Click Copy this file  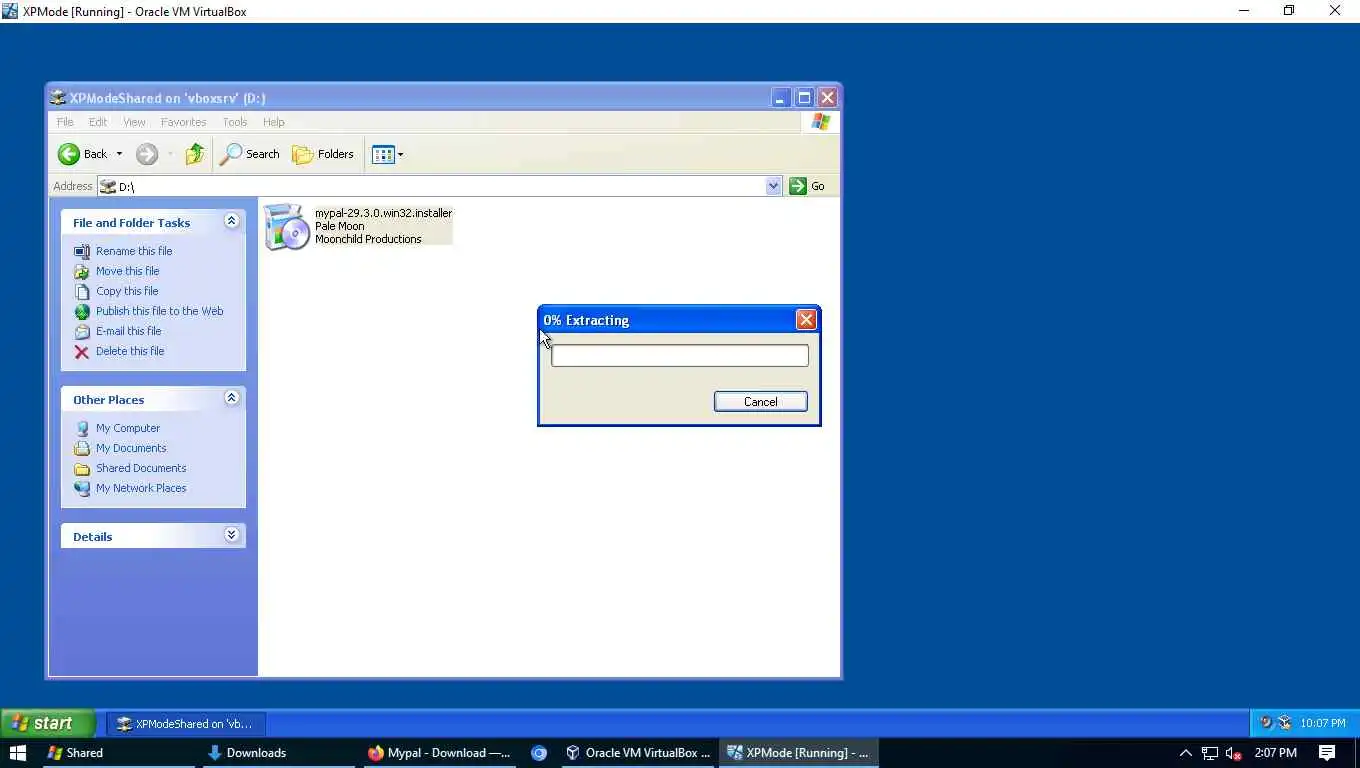[x=127, y=291]
